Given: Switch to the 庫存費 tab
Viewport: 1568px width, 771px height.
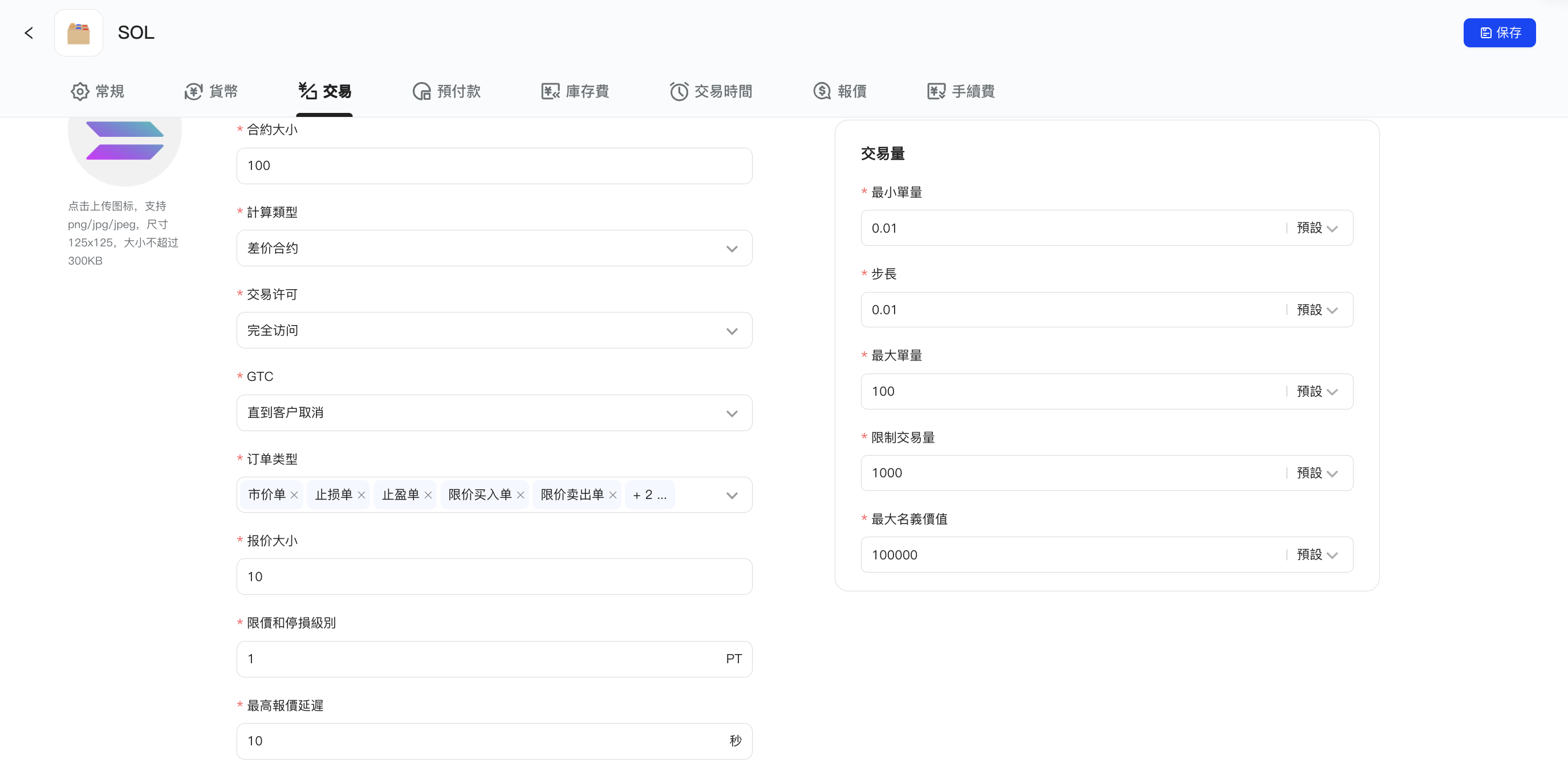Looking at the screenshot, I should pos(575,91).
